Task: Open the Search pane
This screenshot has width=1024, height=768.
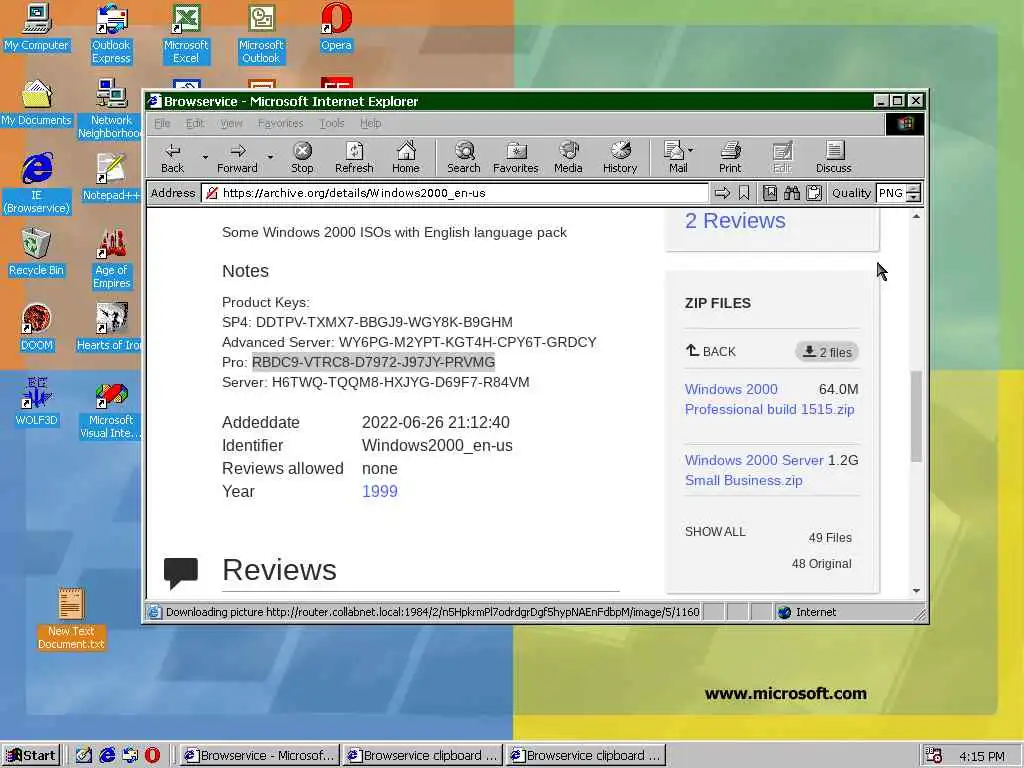Action: click(464, 157)
